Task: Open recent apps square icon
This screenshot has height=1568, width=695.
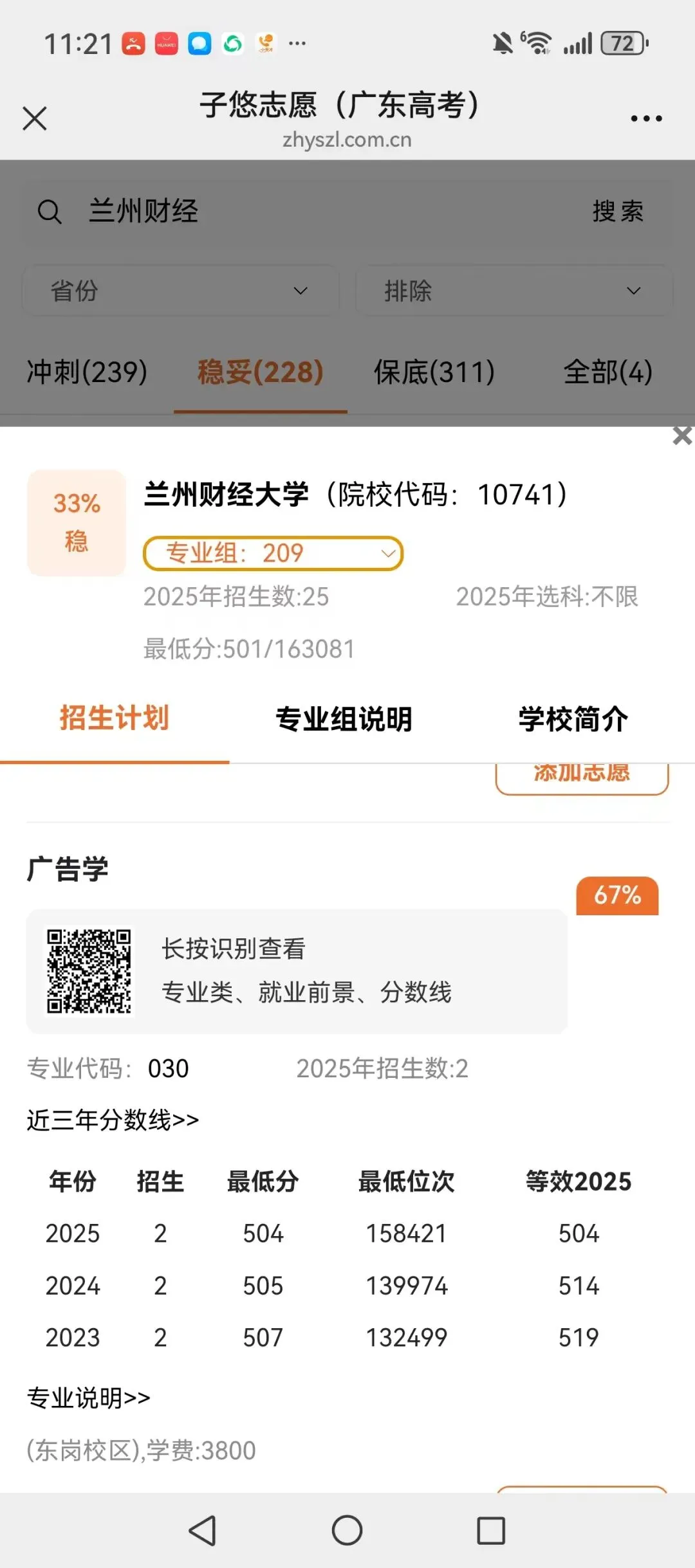Action: tap(491, 1530)
